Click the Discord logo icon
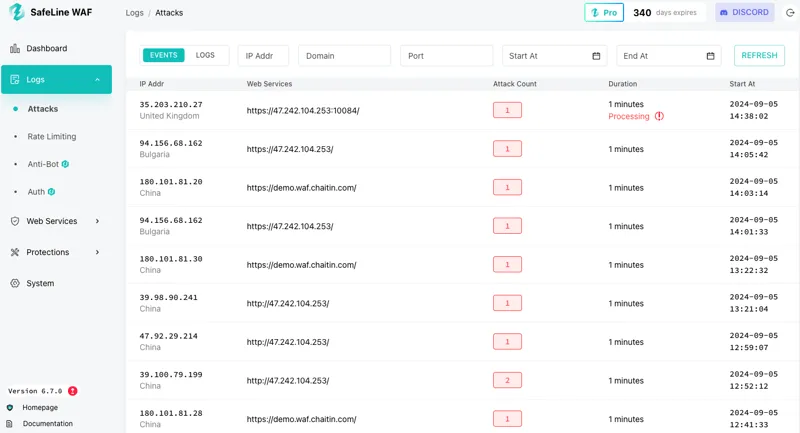This screenshot has height=433, width=800. pyautogui.click(x=723, y=12)
